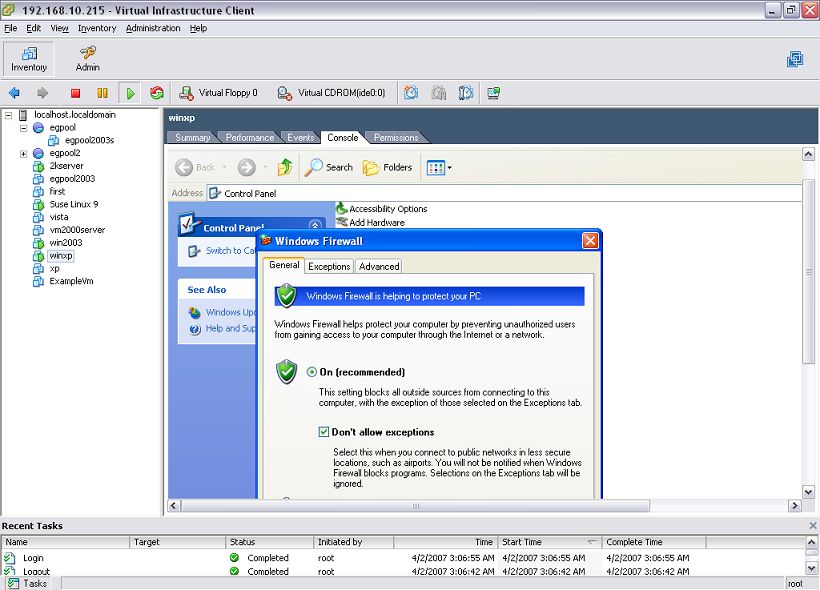Power on VM with green play icon

(130, 93)
